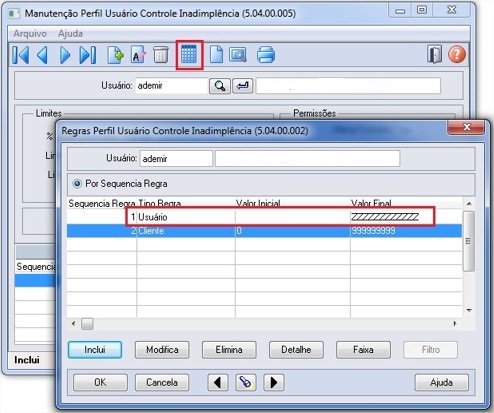
Task: Click the Sequencia Regra column header
Action: (102, 203)
